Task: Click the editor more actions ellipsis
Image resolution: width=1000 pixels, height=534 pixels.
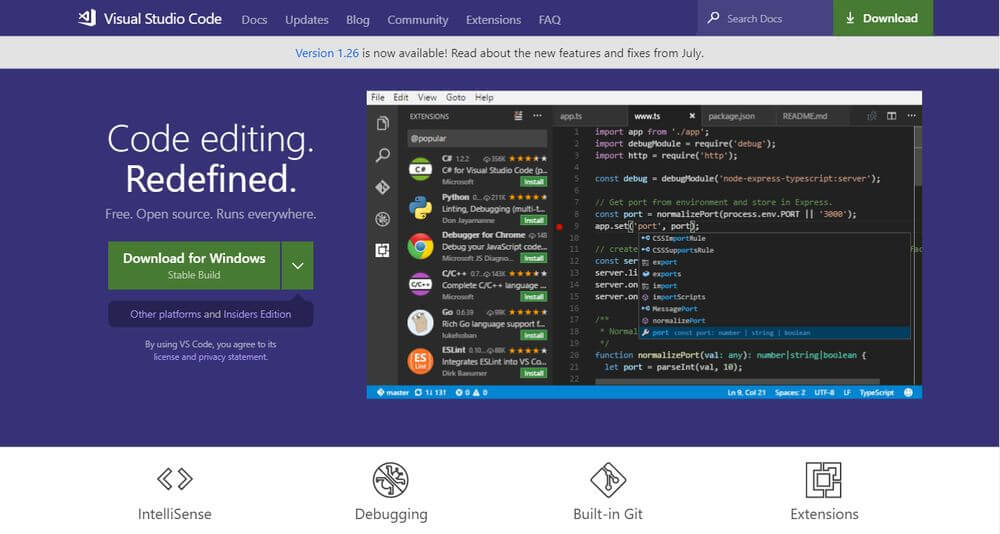Action: coord(911,115)
